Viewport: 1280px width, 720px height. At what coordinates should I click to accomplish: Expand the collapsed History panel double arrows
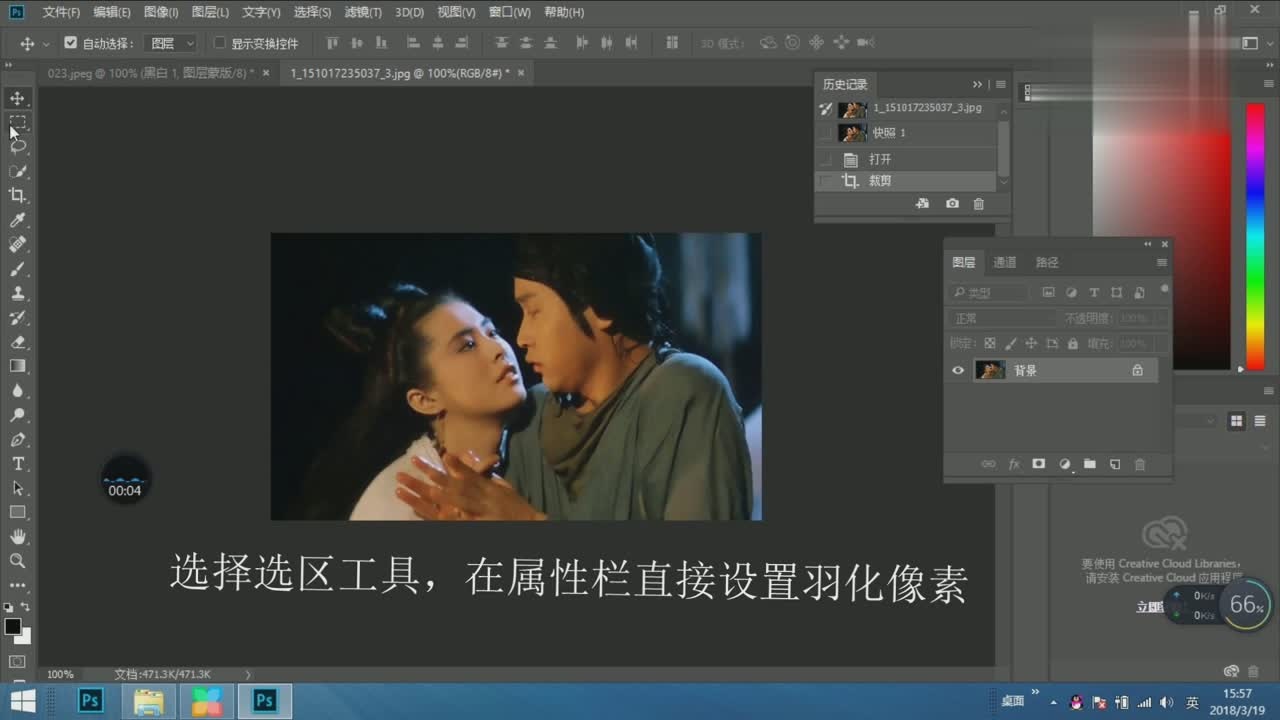pyautogui.click(x=978, y=84)
